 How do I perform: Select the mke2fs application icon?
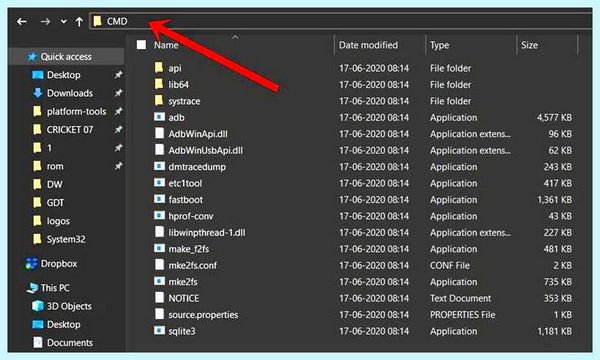159,281
